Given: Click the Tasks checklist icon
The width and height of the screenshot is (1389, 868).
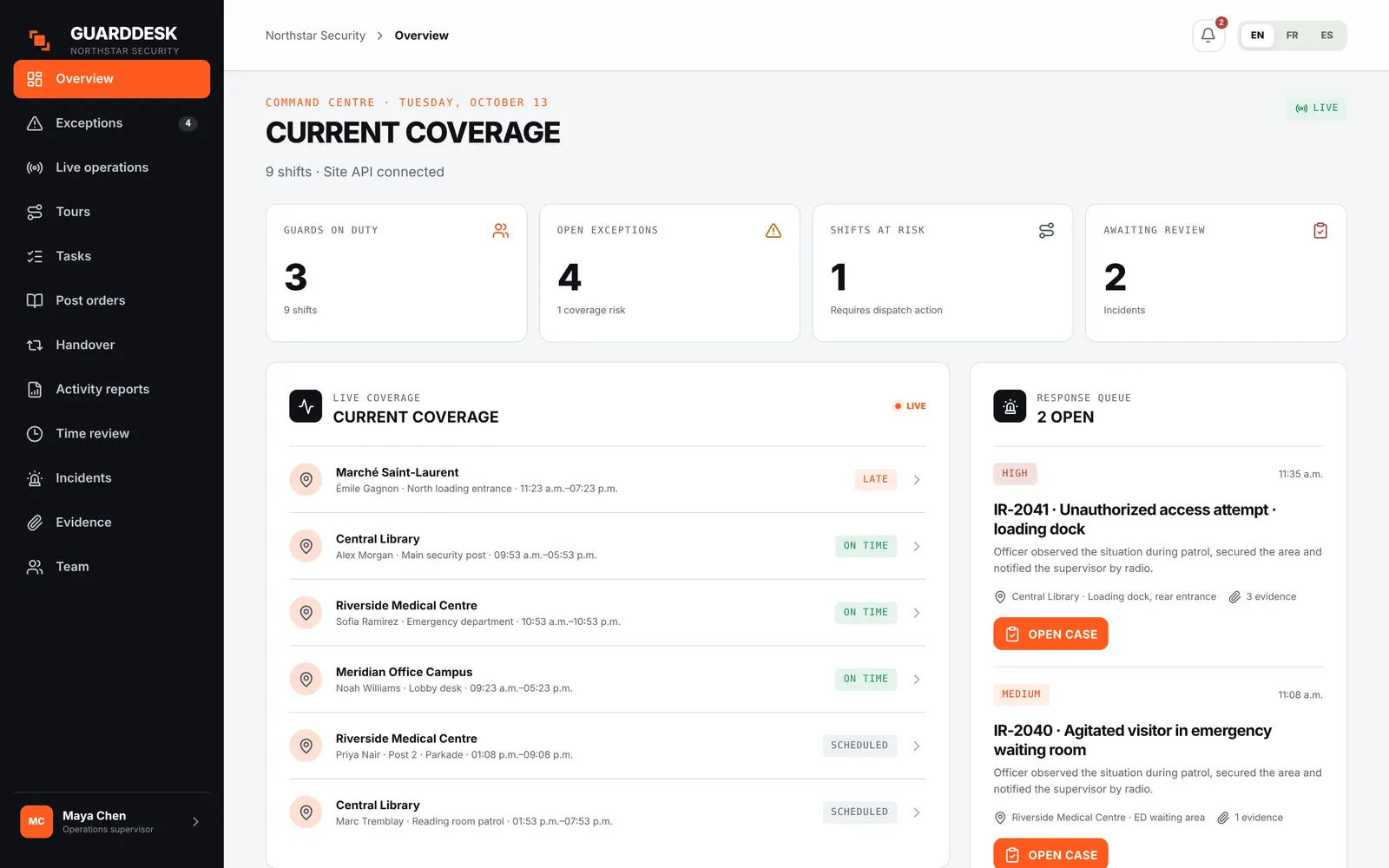Looking at the screenshot, I should pyautogui.click(x=35, y=256).
